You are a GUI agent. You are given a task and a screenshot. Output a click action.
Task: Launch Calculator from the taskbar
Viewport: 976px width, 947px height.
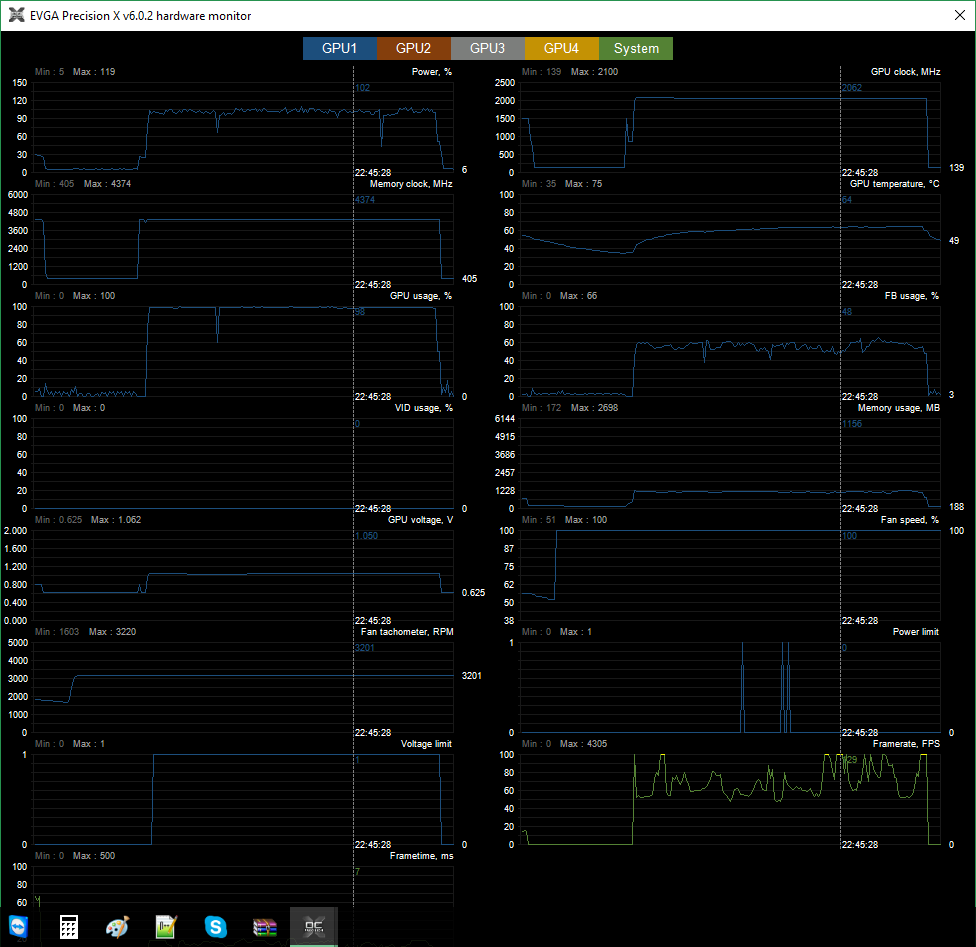68,926
